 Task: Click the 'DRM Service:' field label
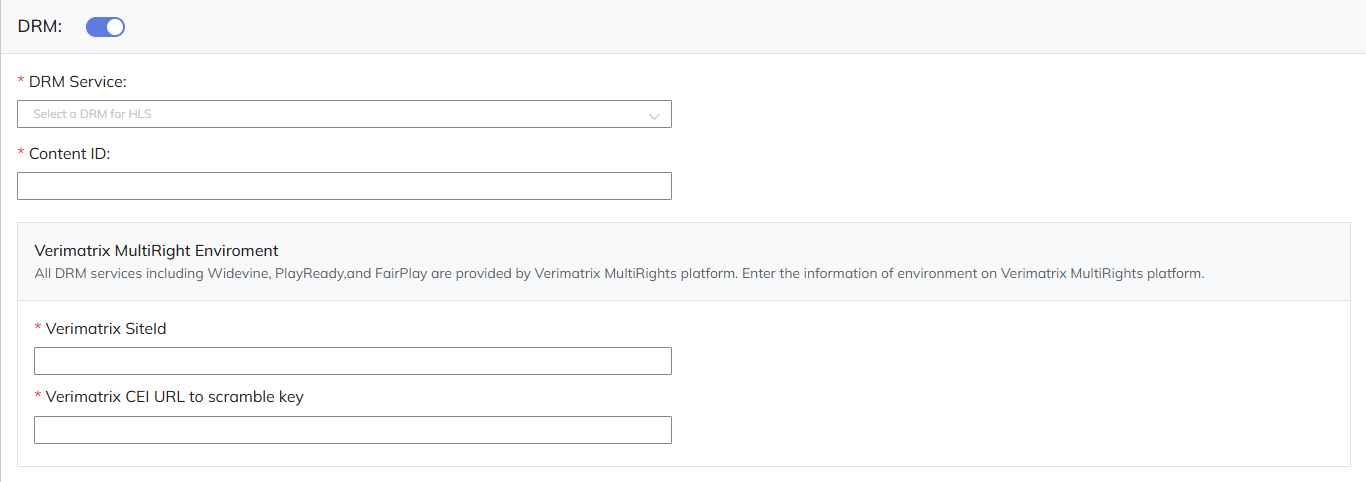coord(78,82)
